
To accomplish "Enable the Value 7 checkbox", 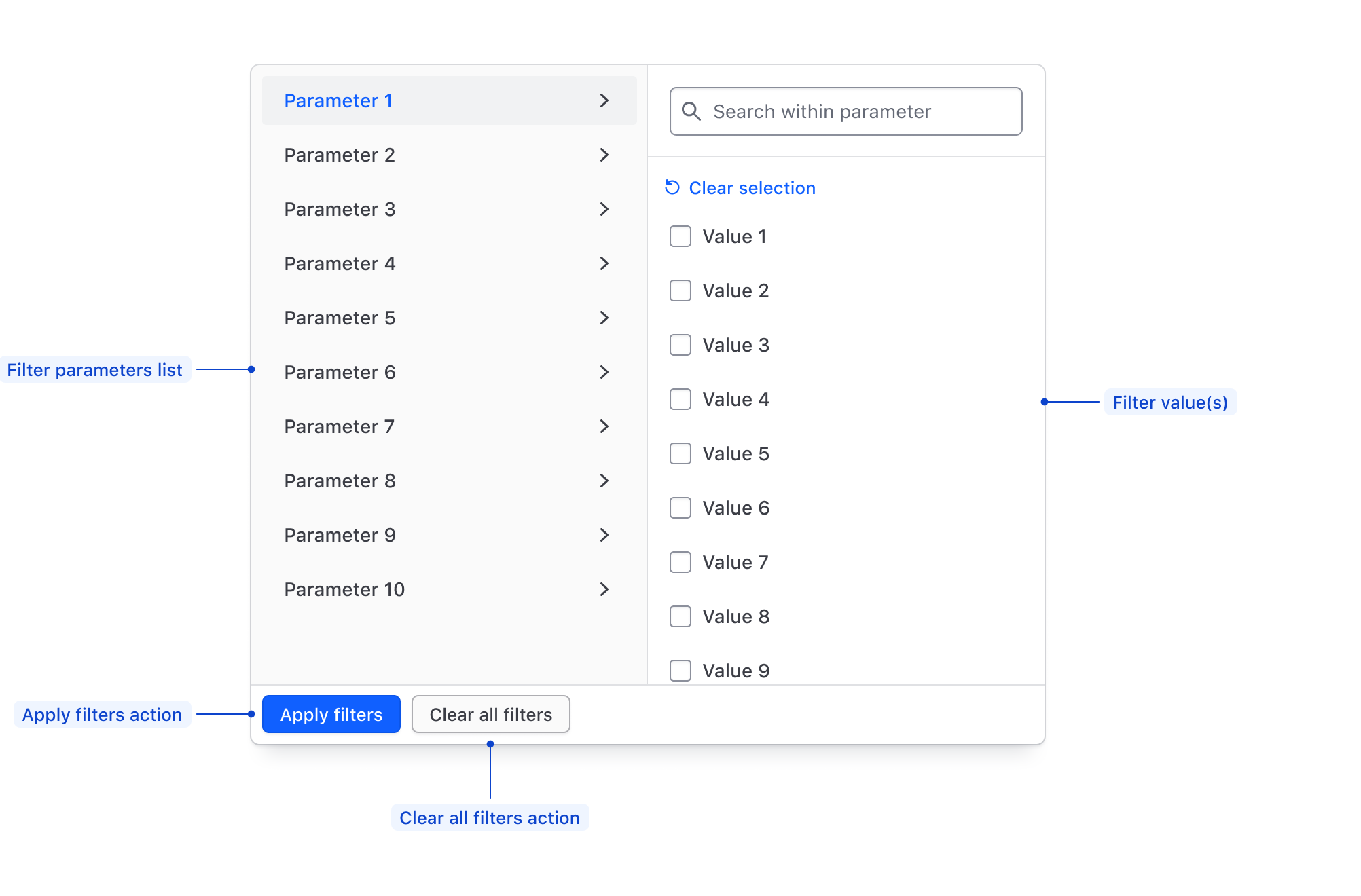I will [680, 562].
